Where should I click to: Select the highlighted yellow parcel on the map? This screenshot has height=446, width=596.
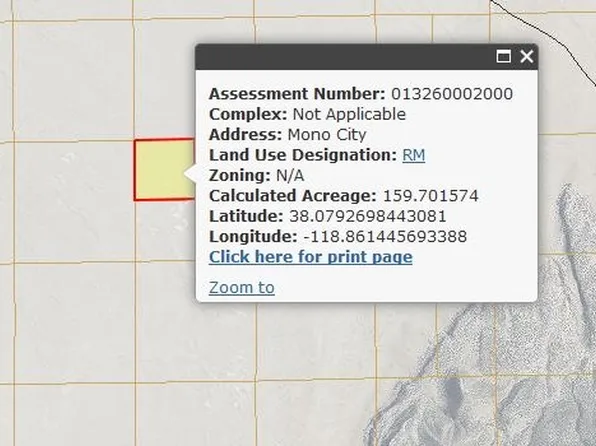pos(164,170)
